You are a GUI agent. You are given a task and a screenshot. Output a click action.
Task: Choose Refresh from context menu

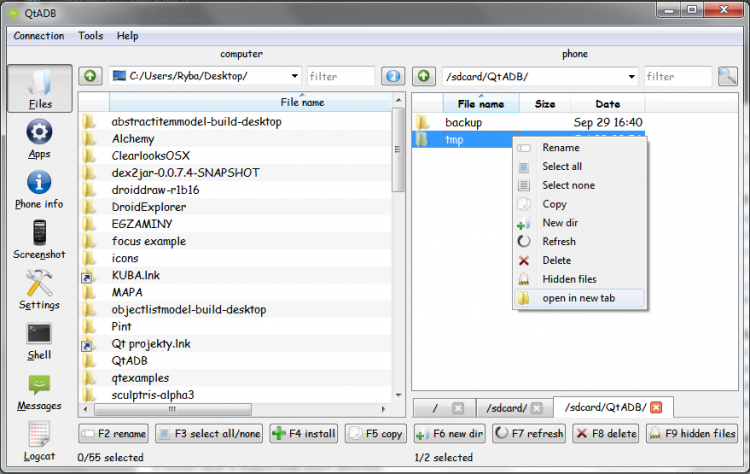pyautogui.click(x=579, y=242)
